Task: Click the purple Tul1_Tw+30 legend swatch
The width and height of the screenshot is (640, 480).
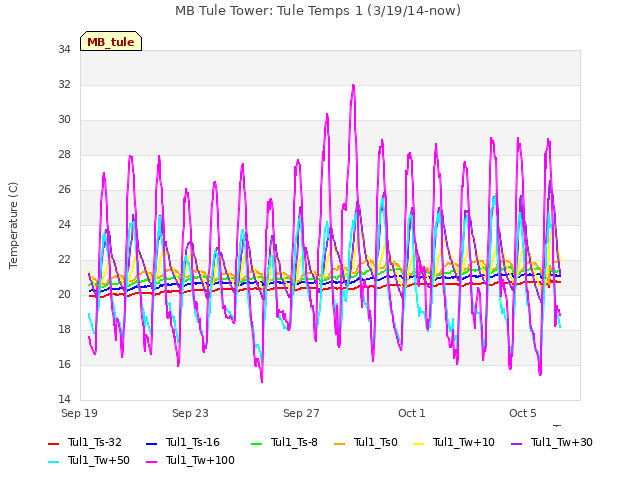Action: tap(516, 443)
